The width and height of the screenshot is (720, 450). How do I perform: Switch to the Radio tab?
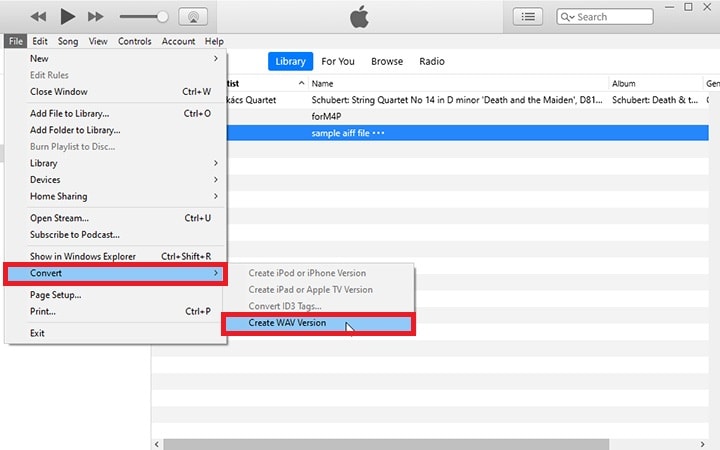tap(432, 61)
